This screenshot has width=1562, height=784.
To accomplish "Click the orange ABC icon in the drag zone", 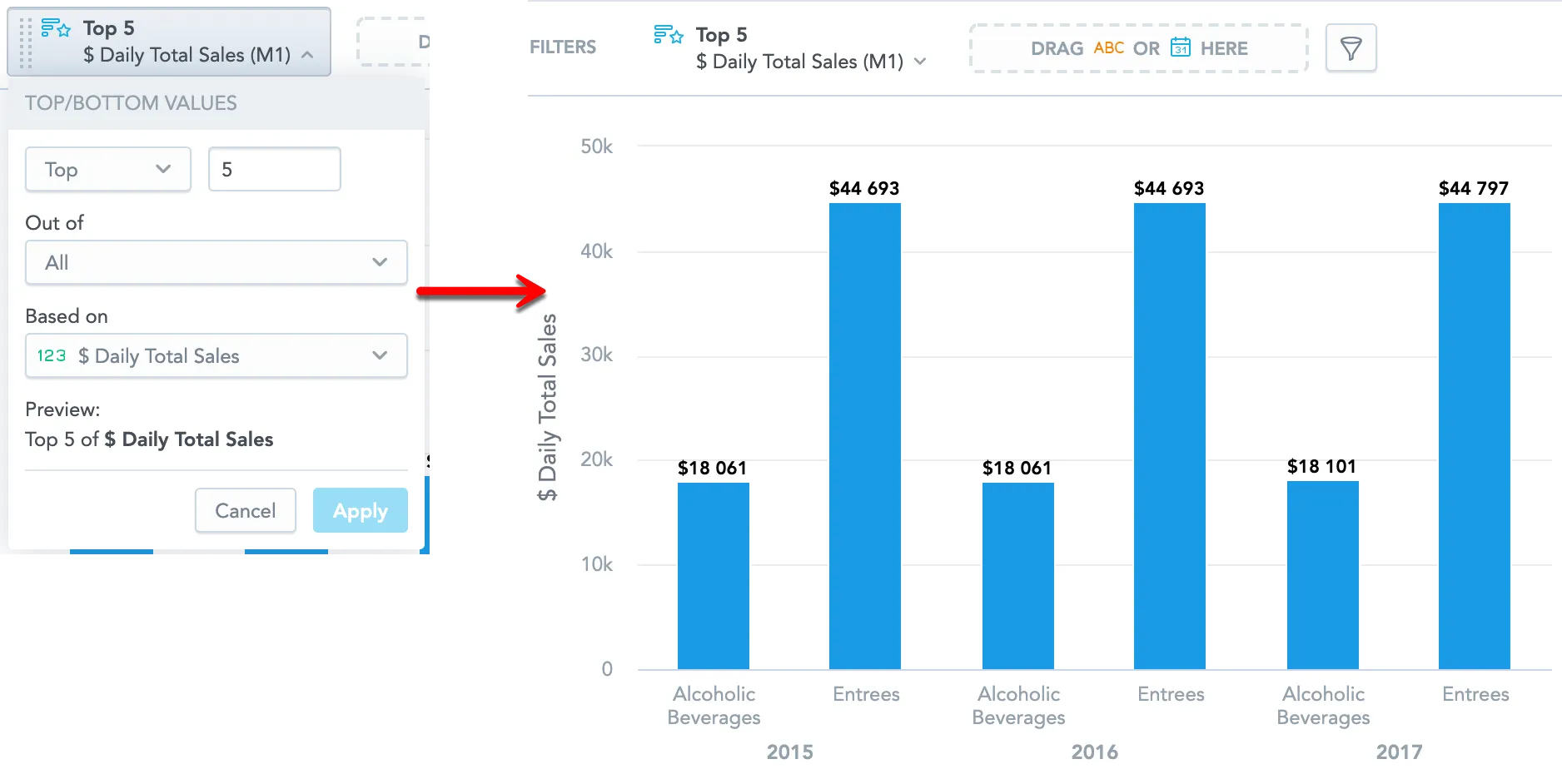I will pos(1108,48).
